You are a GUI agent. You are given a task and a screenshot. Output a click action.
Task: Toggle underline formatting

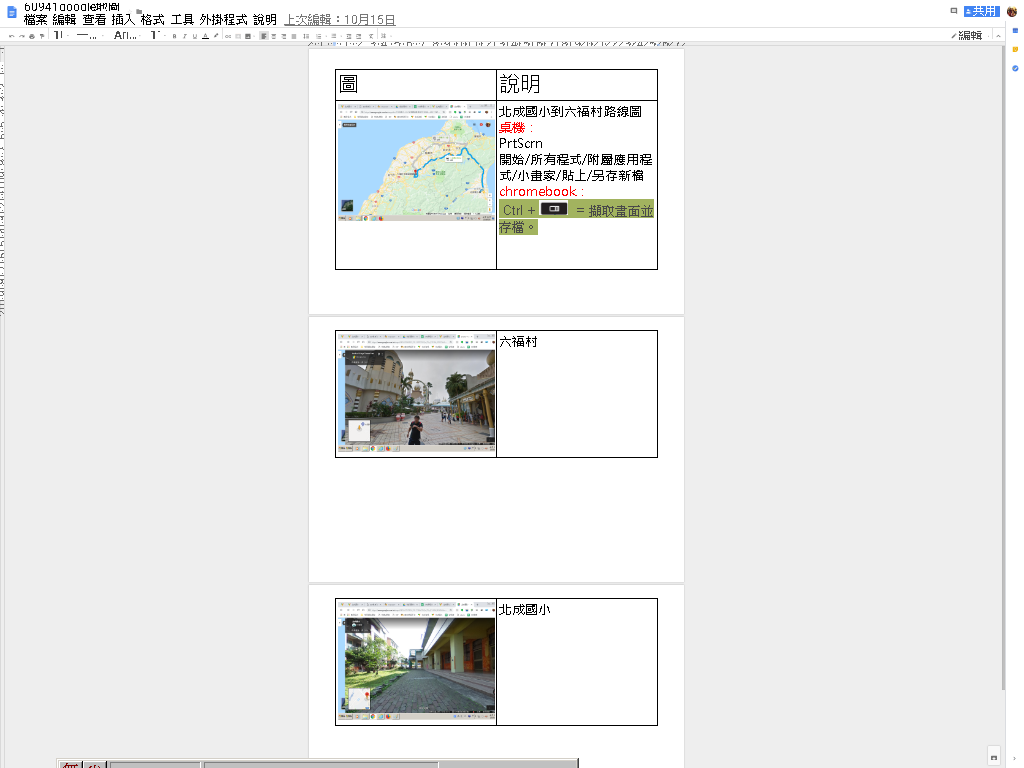(195, 36)
